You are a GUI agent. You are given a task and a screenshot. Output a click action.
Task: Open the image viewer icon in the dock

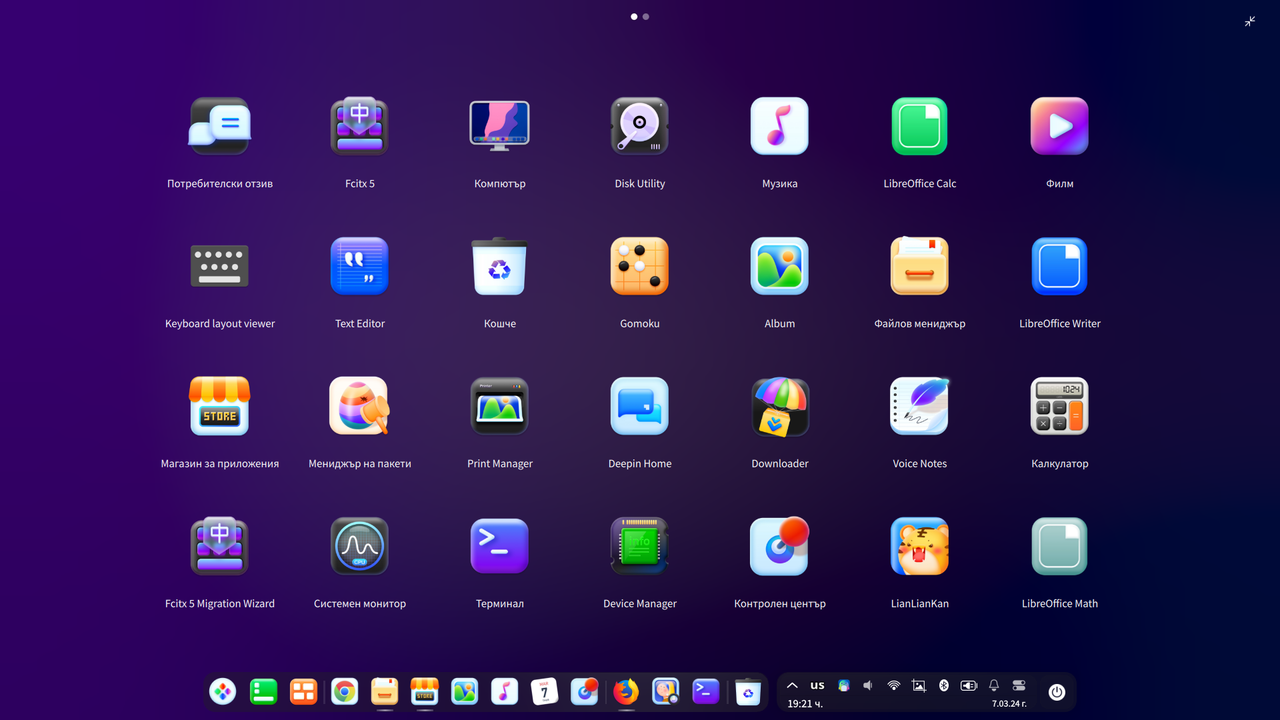tap(666, 691)
